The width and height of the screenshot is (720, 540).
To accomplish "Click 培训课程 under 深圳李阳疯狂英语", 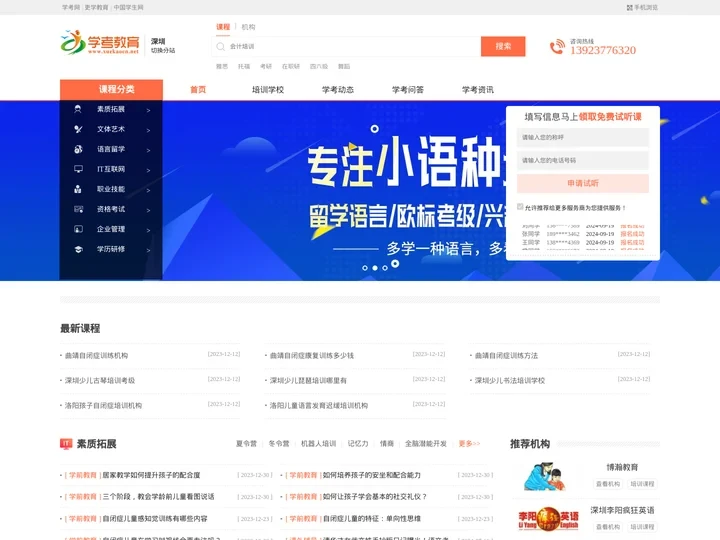I will (x=642, y=527).
